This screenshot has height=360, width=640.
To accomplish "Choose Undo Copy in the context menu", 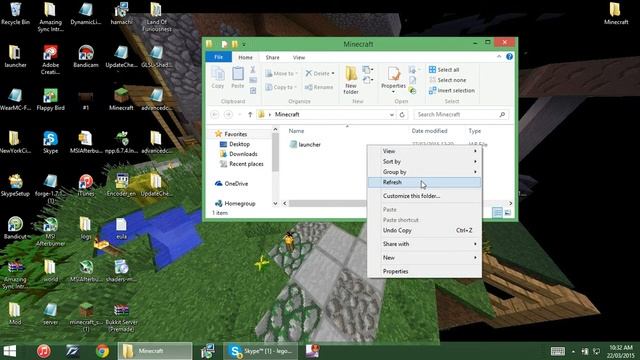I will click(424, 230).
